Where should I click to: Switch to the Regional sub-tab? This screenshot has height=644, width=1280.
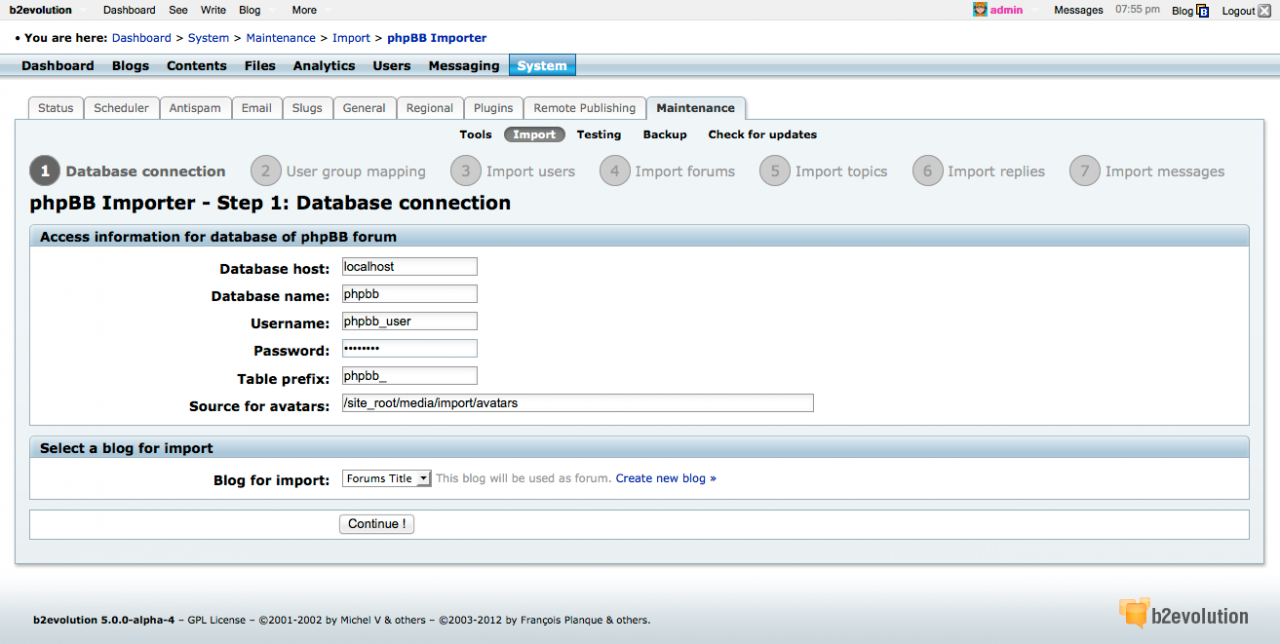coord(430,108)
